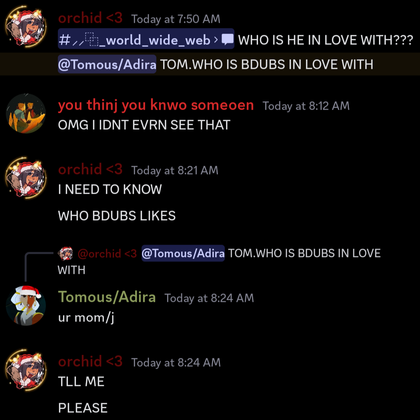This screenshot has height=420, width=420.
Task: Click the #_world_wide_web channel link
Action: point(135,40)
